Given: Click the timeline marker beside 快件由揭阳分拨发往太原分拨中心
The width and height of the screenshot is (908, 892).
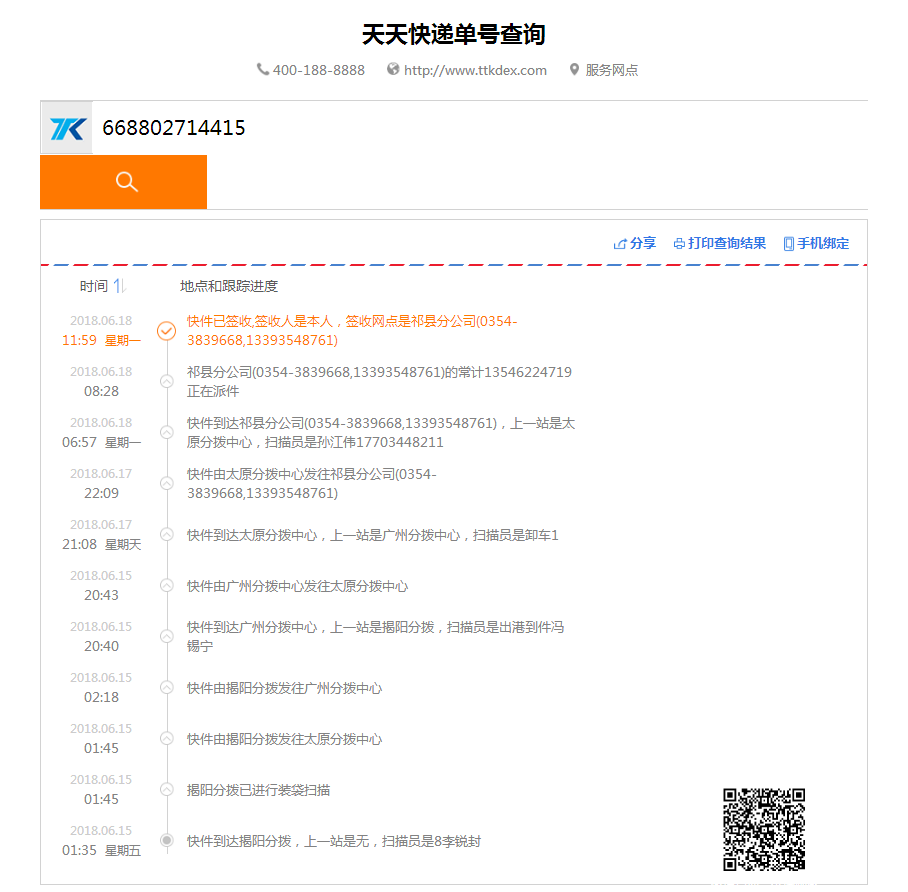Looking at the screenshot, I should [167, 739].
